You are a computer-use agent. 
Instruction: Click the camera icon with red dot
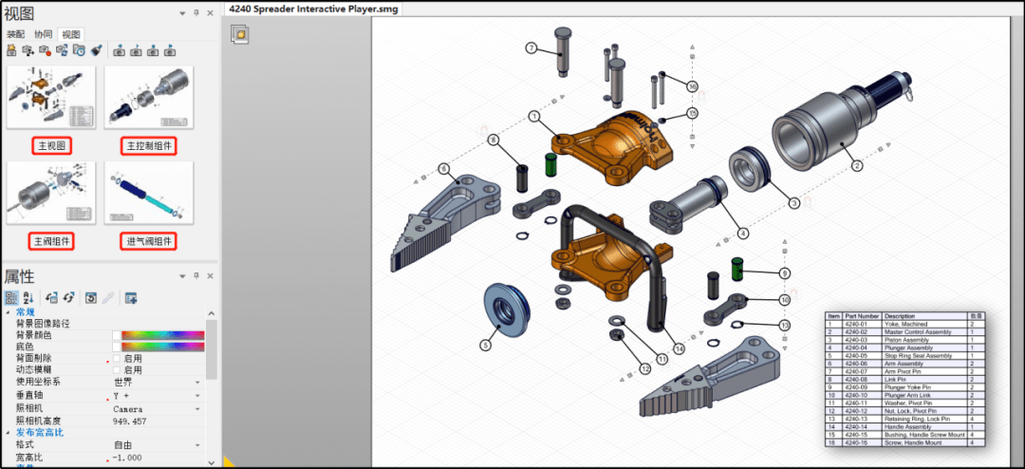45,50
